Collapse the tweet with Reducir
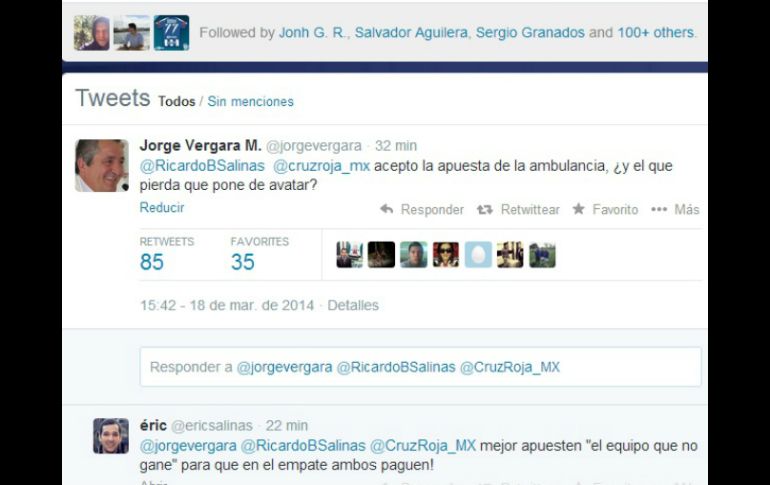The width and height of the screenshot is (770, 485). [x=162, y=208]
